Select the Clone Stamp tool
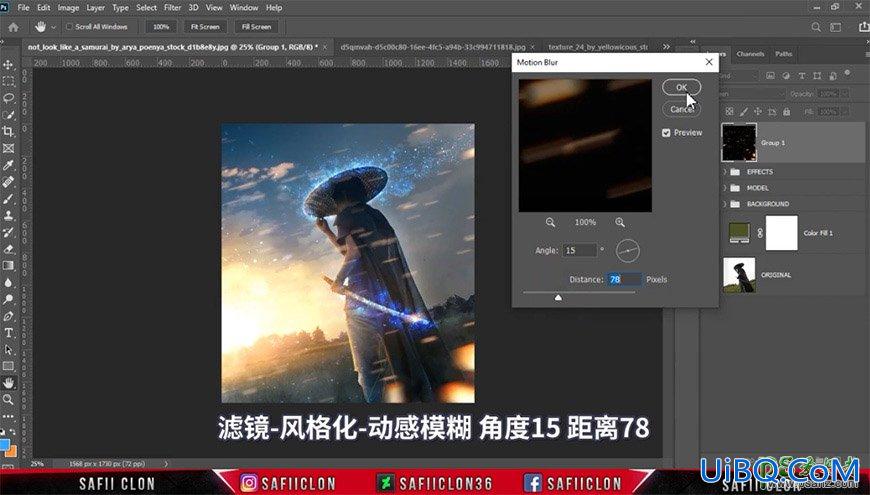Screen dimensions: 870x495 point(8,215)
